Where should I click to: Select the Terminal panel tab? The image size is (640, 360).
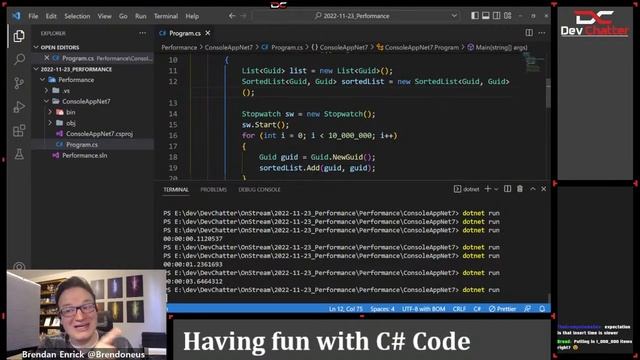176,190
